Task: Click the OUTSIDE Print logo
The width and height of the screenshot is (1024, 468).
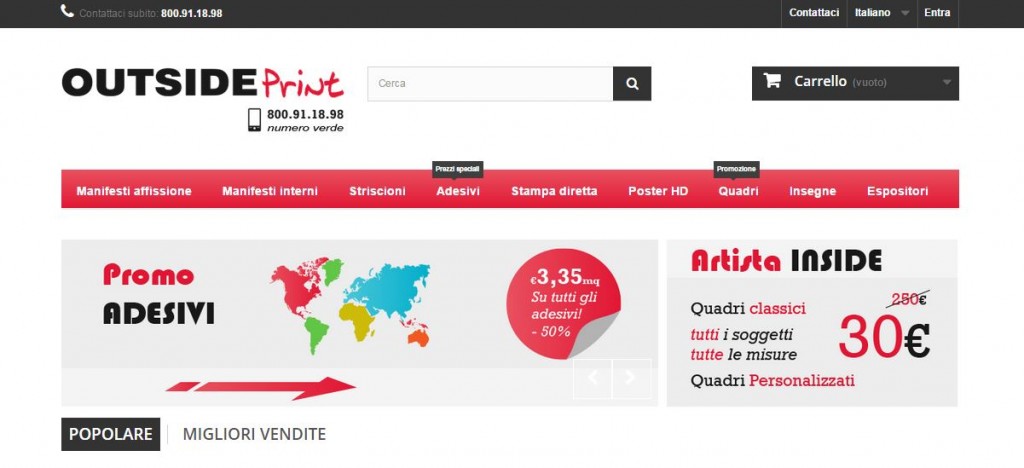Action: tap(202, 83)
